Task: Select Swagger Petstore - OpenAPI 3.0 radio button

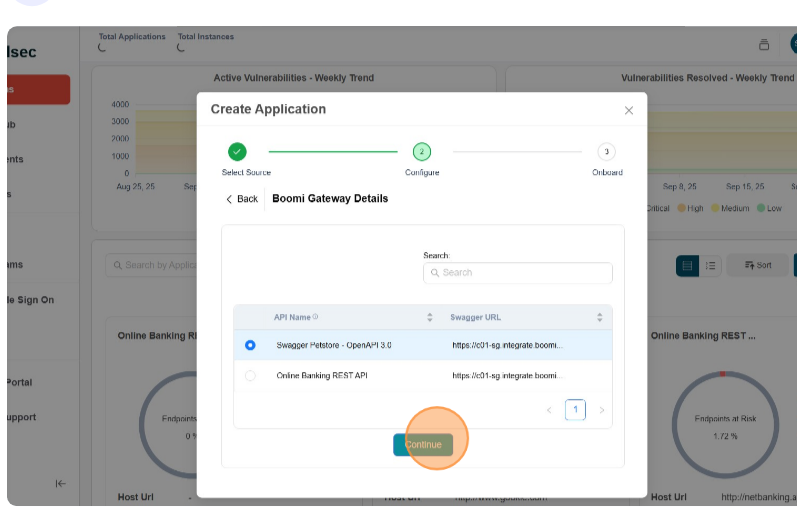Action: [250, 345]
